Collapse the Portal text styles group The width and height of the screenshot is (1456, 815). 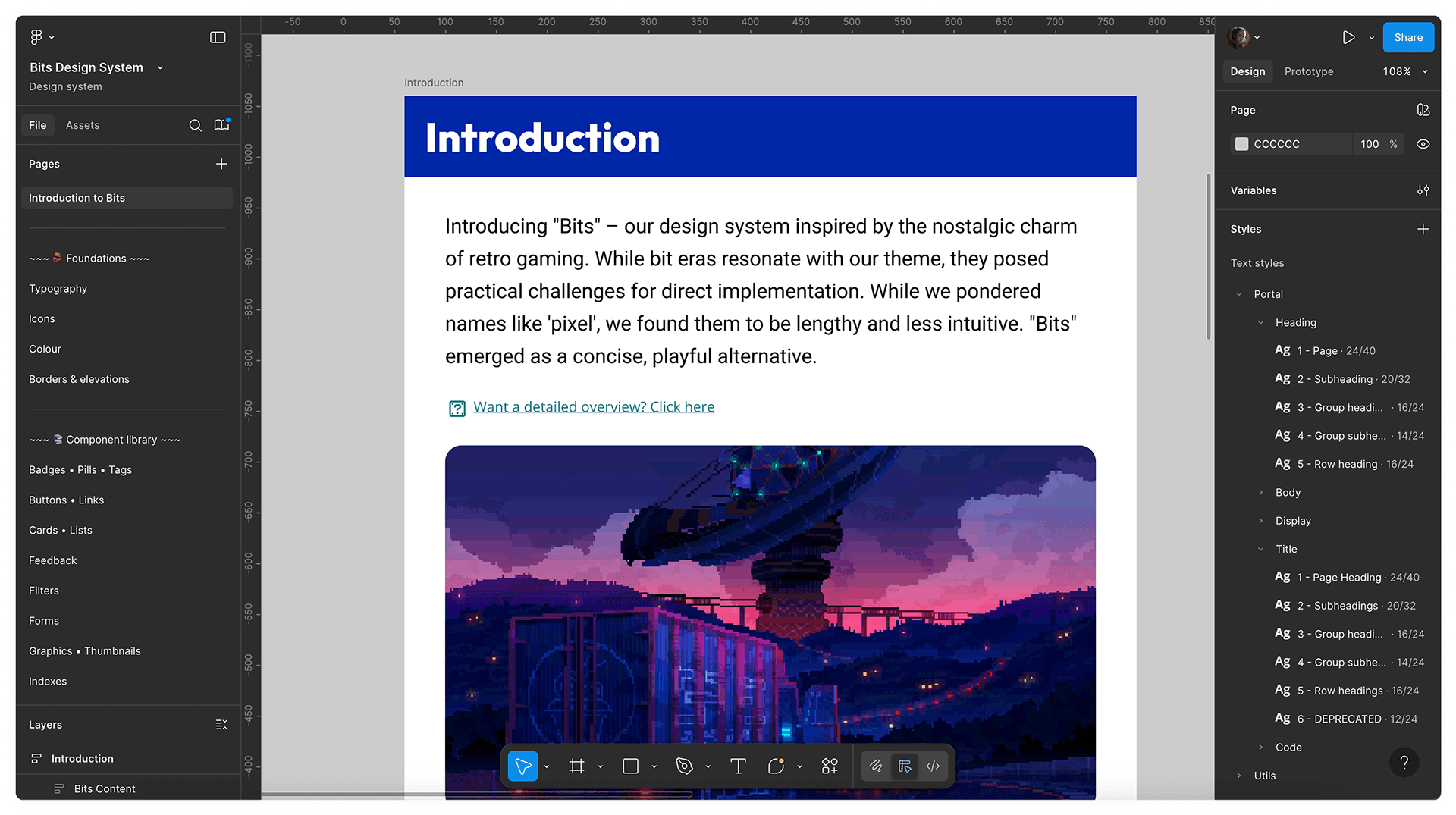click(1239, 294)
